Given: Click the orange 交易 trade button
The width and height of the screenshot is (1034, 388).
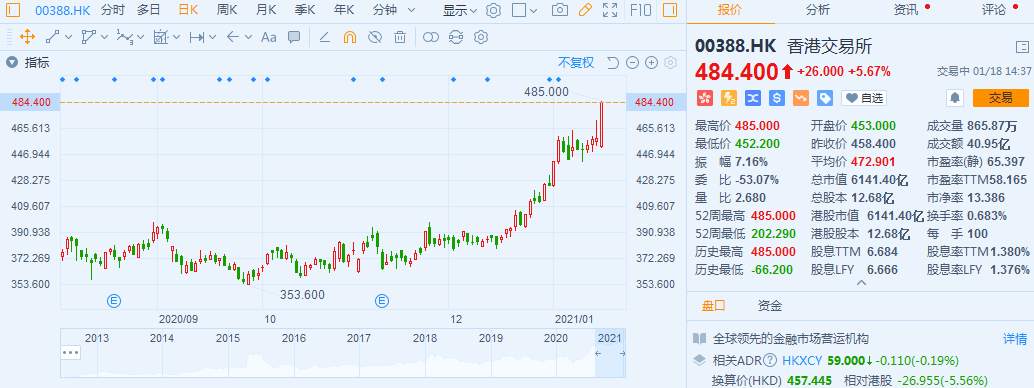Looking at the screenshot, I should point(1000,98).
